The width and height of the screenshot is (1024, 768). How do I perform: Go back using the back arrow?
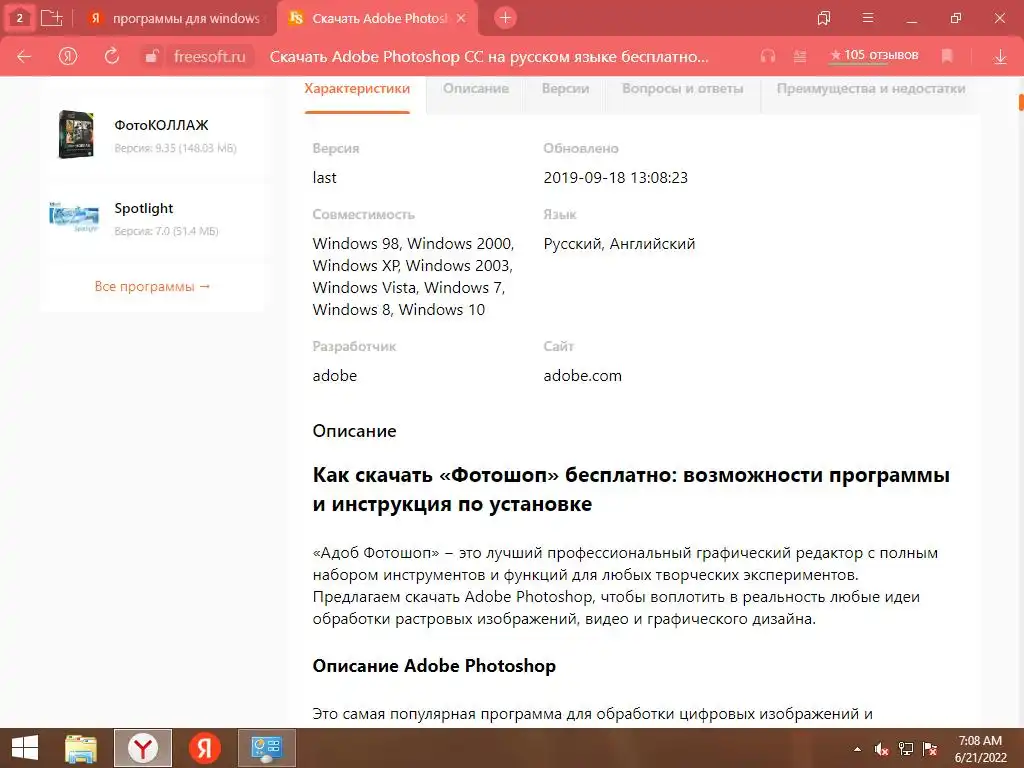tap(24, 56)
